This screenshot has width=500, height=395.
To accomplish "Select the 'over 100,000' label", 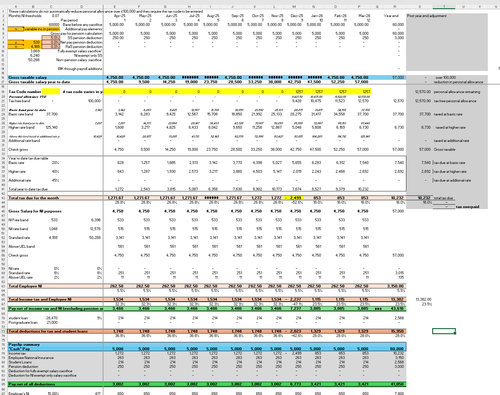I will (x=446, y=77).
